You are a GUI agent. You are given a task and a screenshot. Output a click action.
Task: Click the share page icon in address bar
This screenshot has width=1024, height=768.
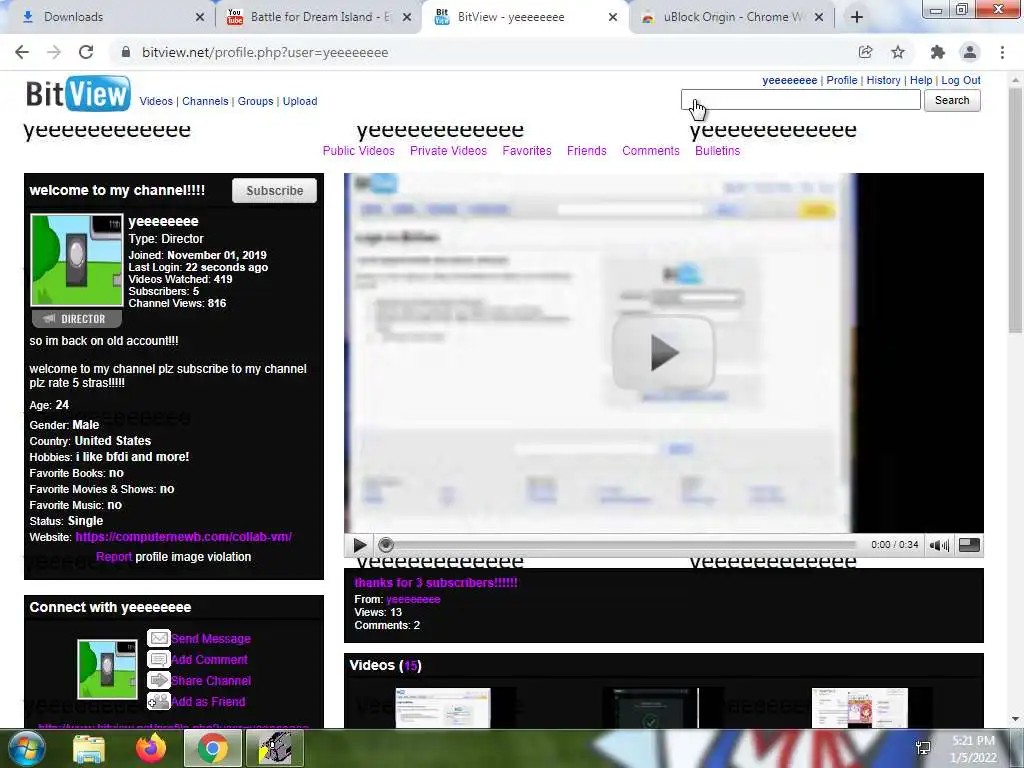pyautogui.click(x=865, y=52)
